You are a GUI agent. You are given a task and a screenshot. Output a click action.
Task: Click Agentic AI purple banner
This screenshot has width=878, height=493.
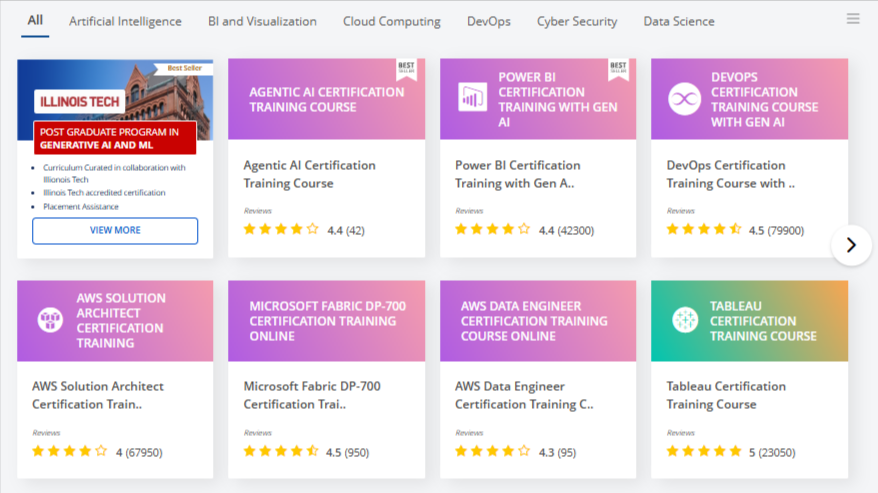tap(326, 99)
